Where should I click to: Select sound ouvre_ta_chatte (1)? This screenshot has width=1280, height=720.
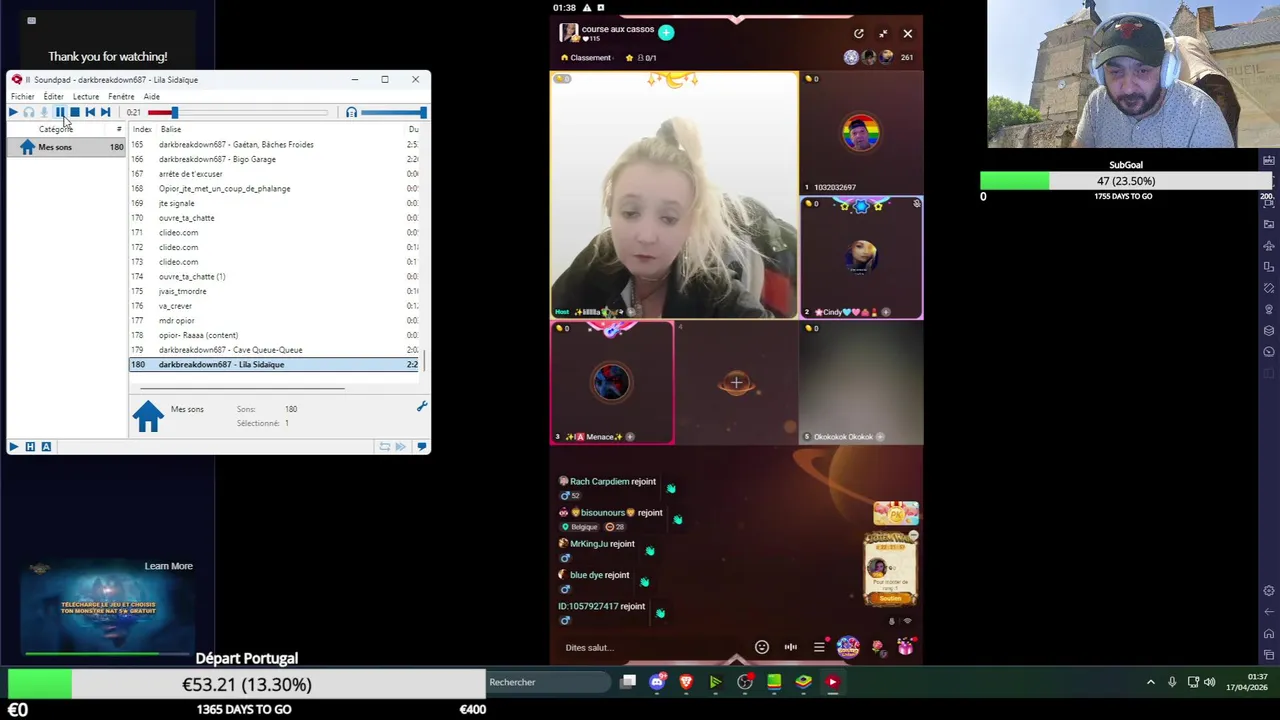point(276,276)
